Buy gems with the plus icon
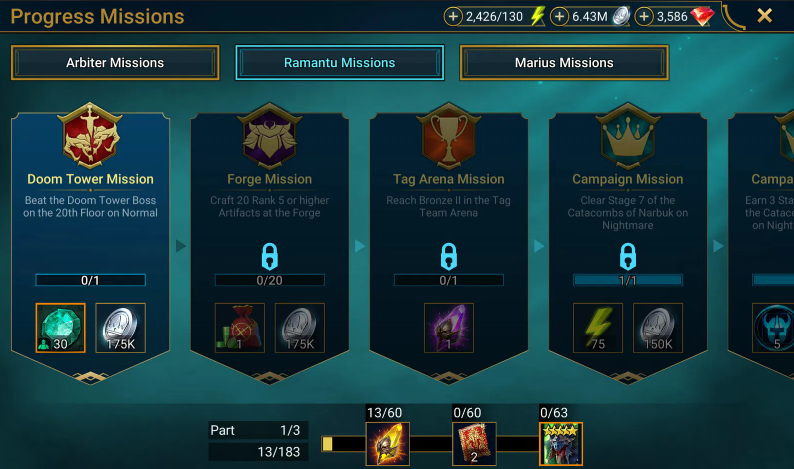This screenshot has width=794, height=469. pos(644,17)
